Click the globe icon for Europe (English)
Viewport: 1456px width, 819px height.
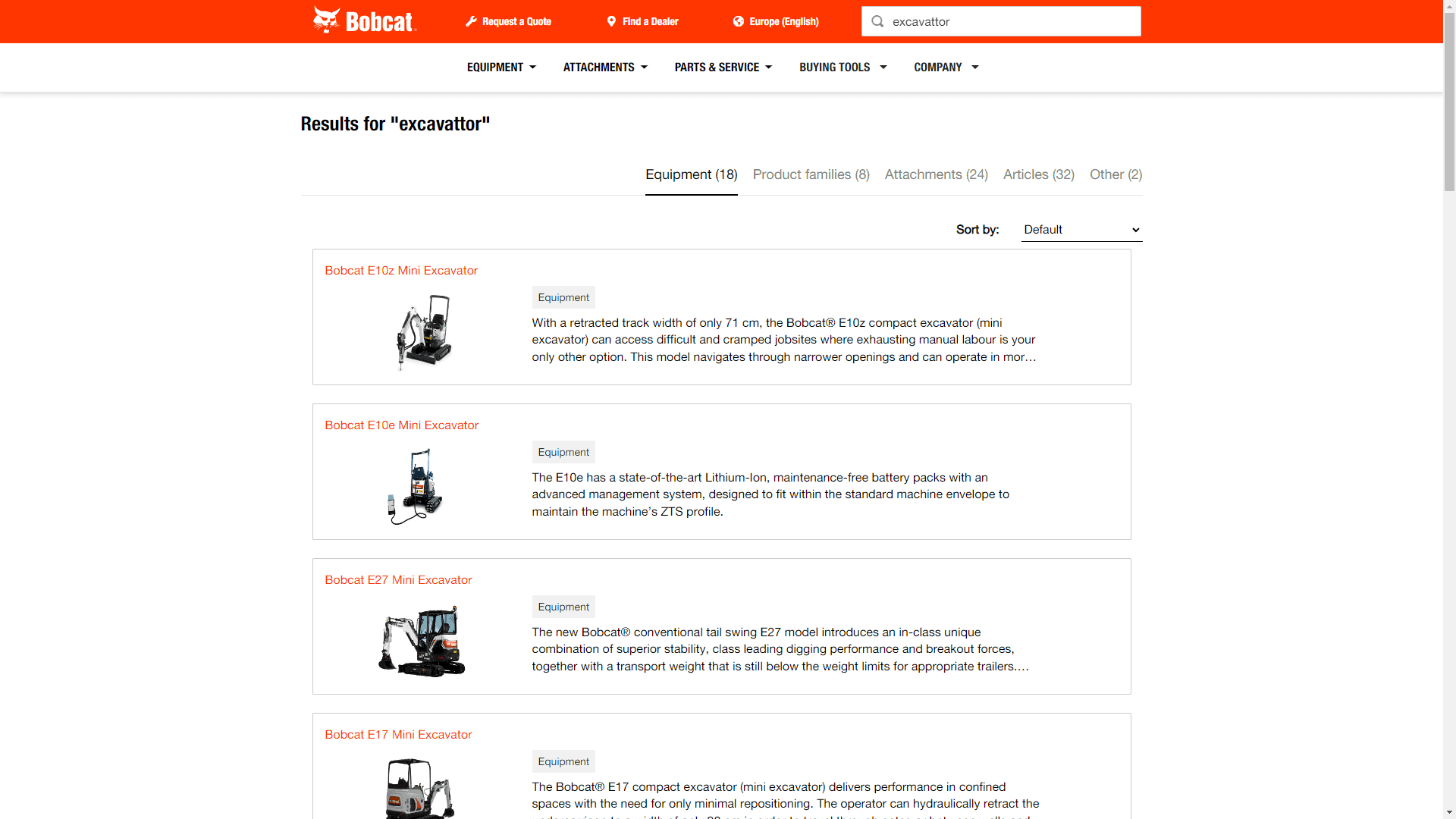click(x=738, y=21)
